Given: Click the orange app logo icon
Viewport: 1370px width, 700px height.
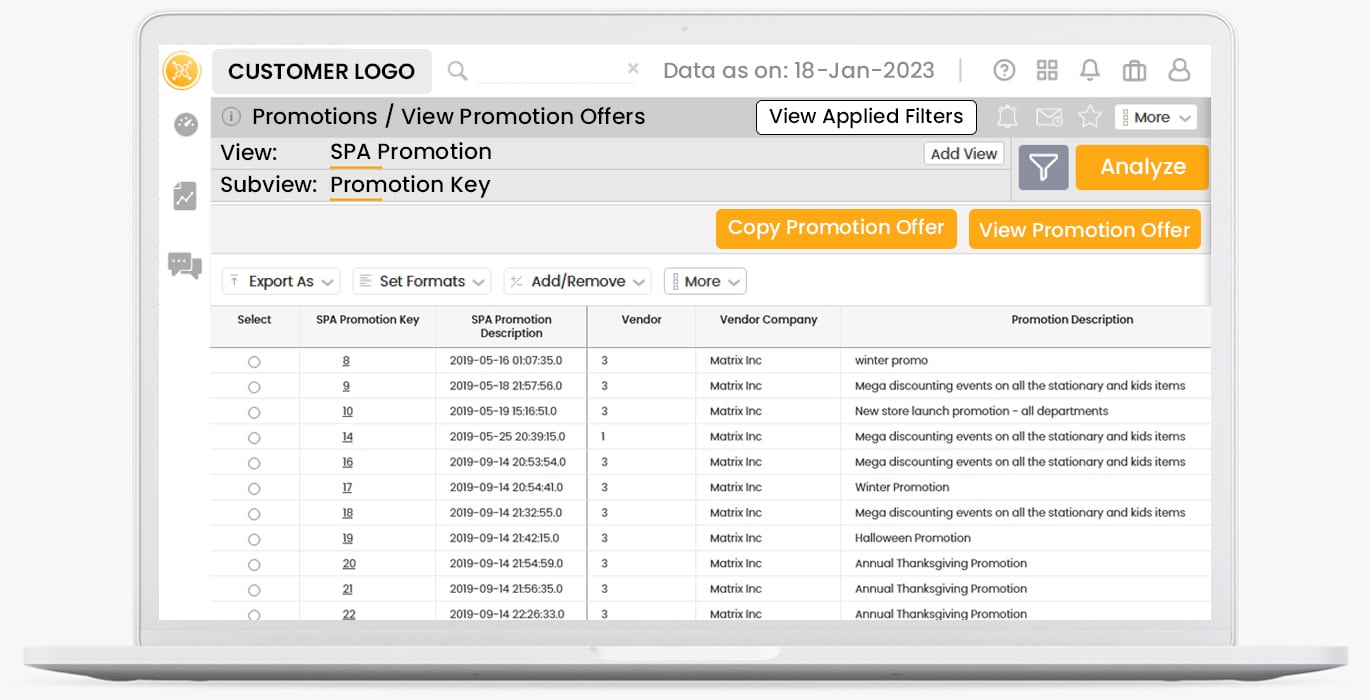Looking at the screenshot, I should point(182,70).
